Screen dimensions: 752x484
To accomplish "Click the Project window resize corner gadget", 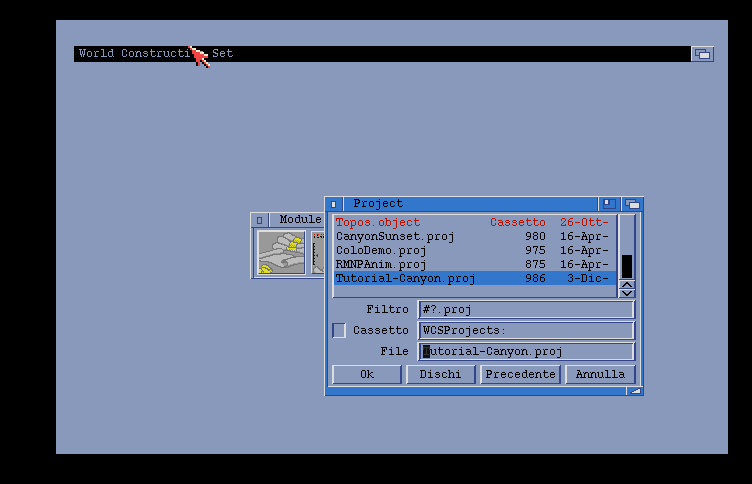I will (634, 390).
